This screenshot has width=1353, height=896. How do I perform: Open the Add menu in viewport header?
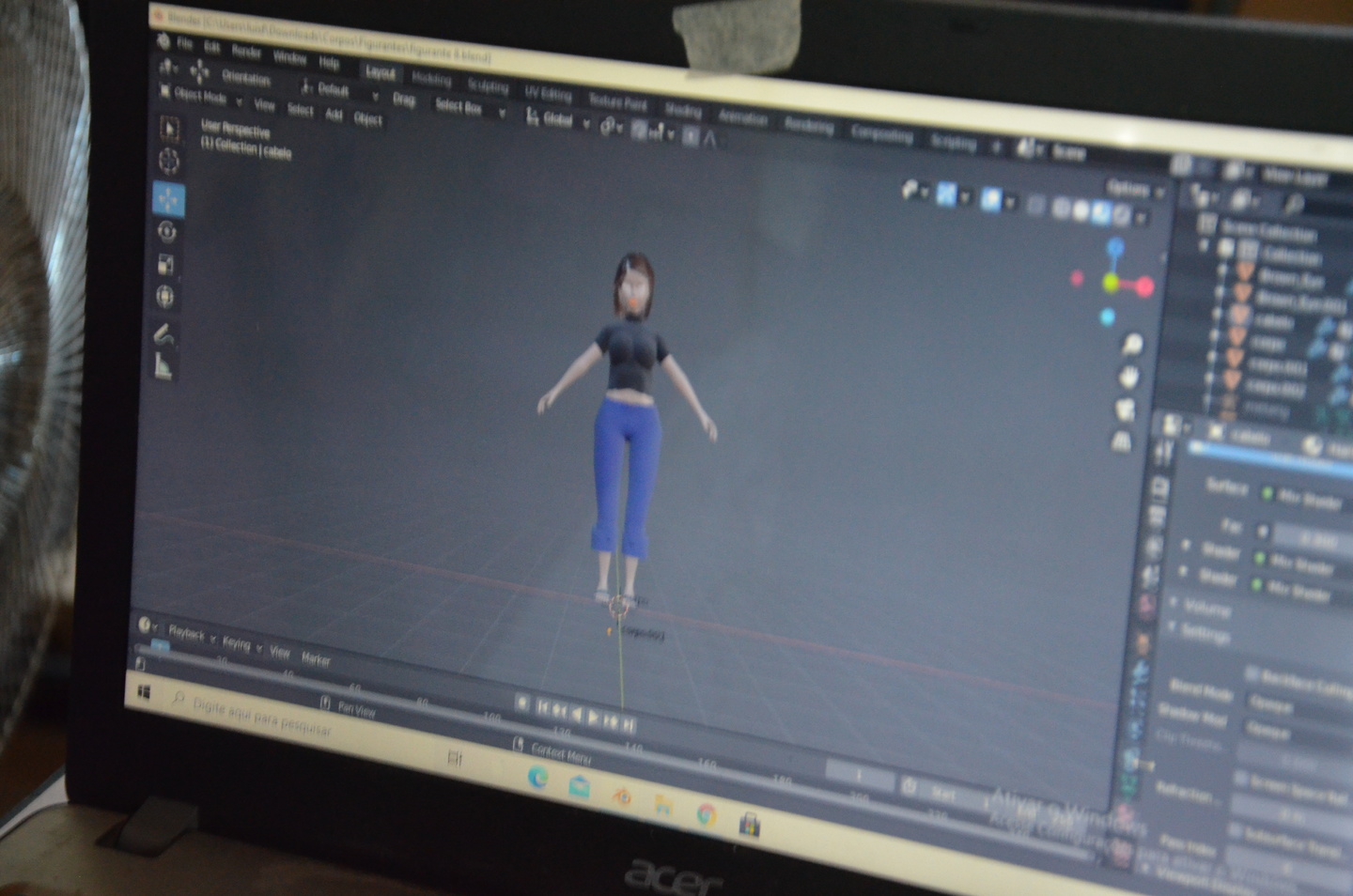pos(334,114)
